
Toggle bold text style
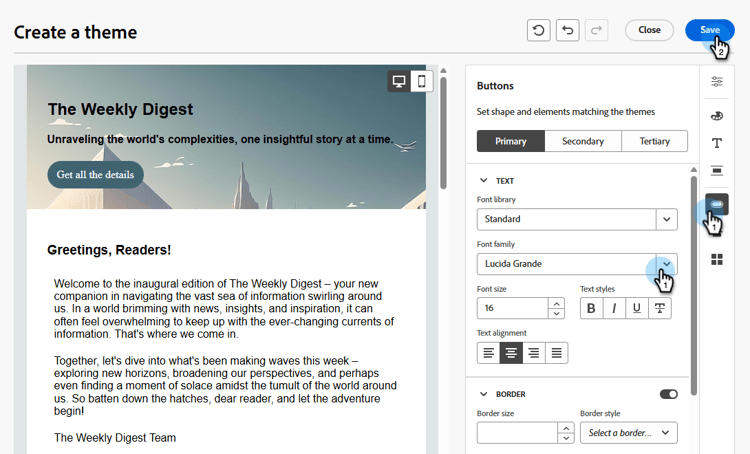pyautogui.click(x=591, y=308)
